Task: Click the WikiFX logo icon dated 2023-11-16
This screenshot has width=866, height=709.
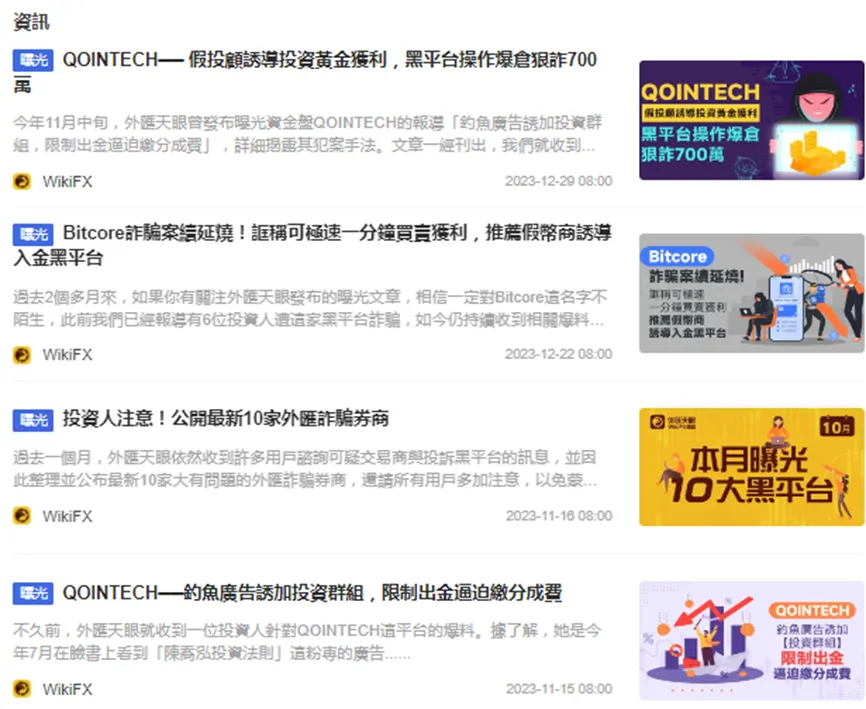Action: click(x=22, y=516)
